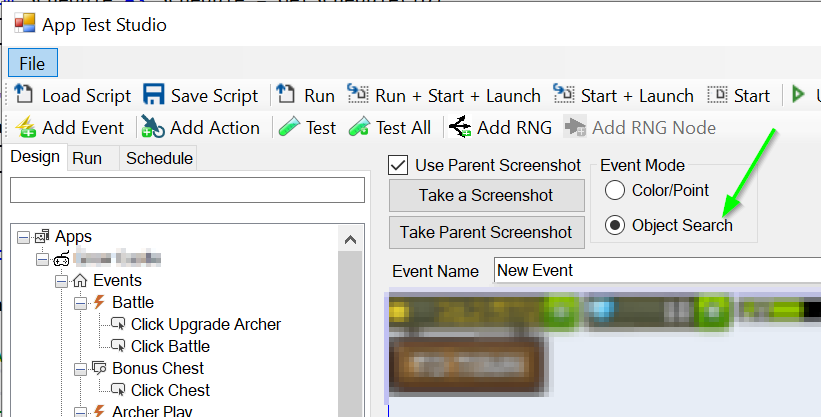Select the Click Battle row
821x417 pixels.
pos(170,346)
